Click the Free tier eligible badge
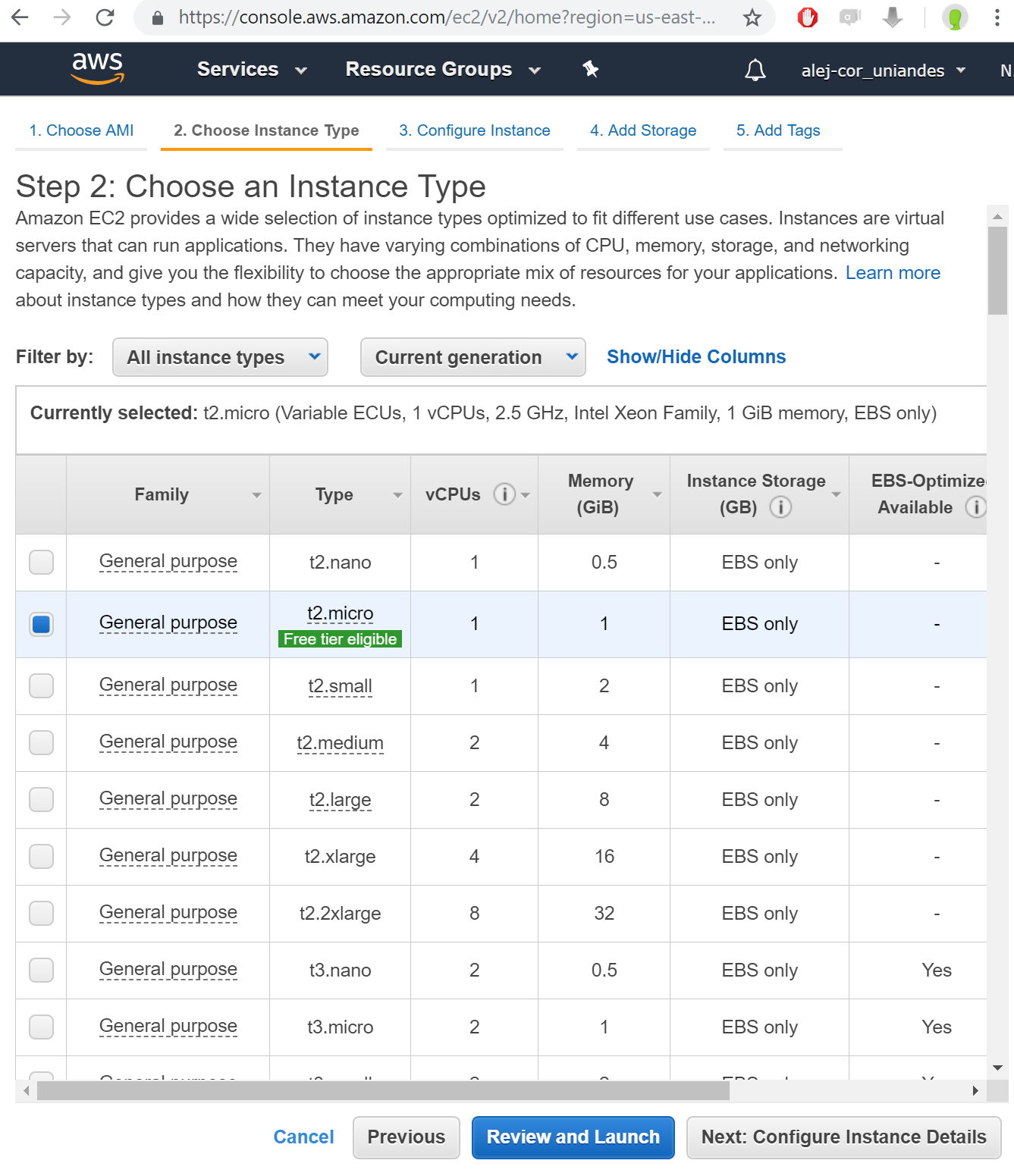The height and width of the screenshot is (1176, 1014). pos(340,639)
